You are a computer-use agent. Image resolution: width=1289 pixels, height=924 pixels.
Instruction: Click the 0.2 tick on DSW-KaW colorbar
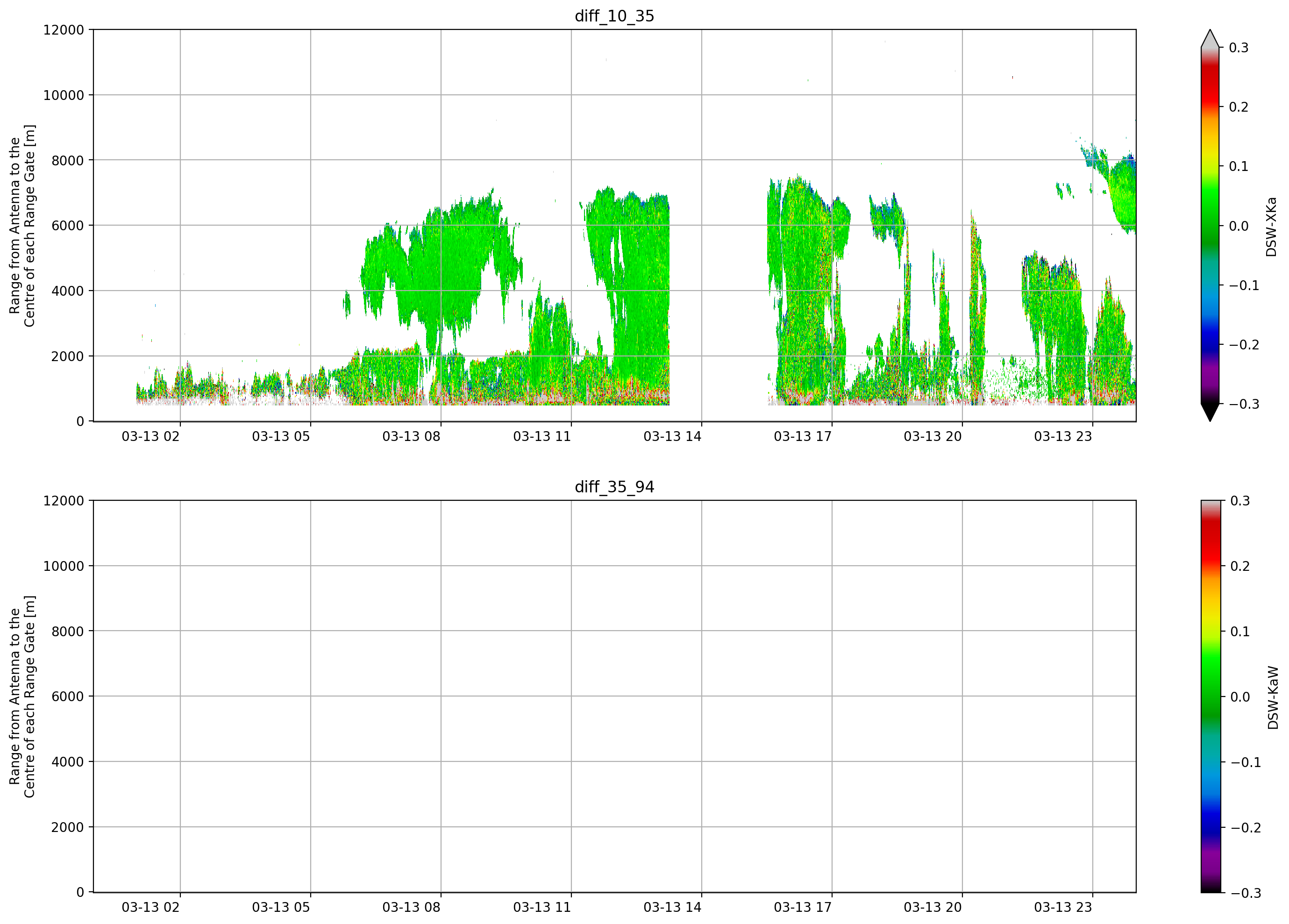point(1239,567)
